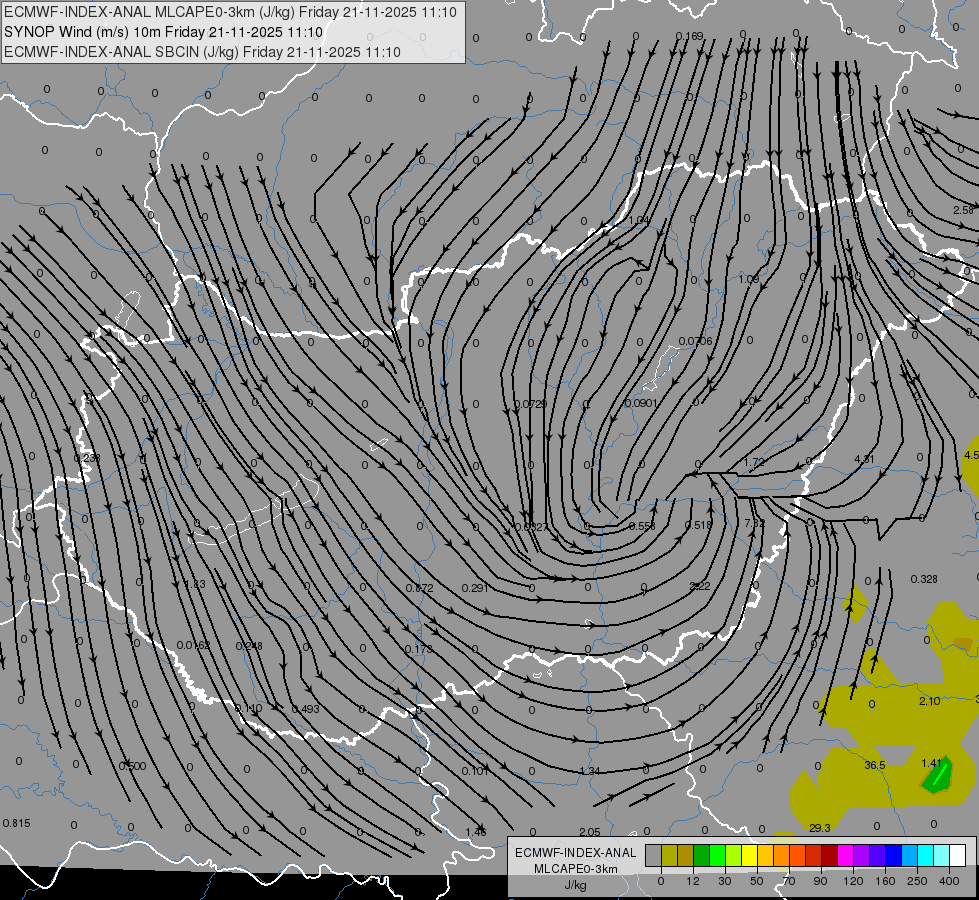Image resolution: width=979 pixels, height=900 pixels.
Task: Click the map value 36.5
Action: point(875,765)
